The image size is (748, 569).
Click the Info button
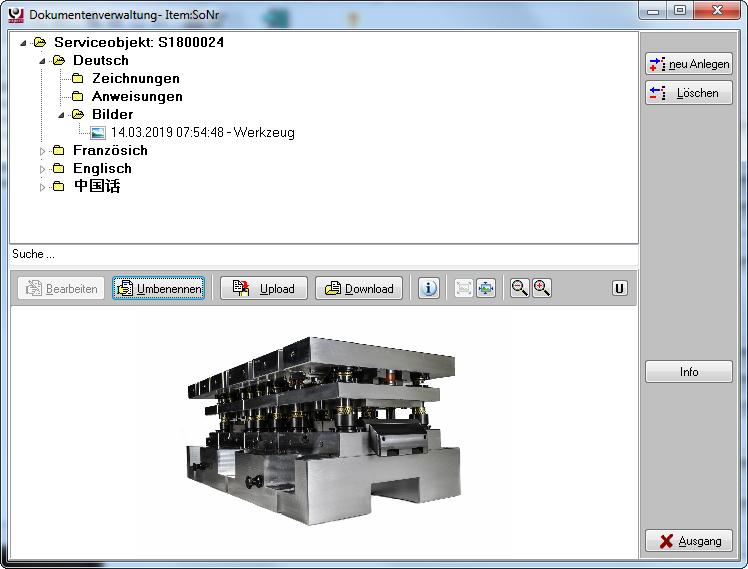[689, 372]
